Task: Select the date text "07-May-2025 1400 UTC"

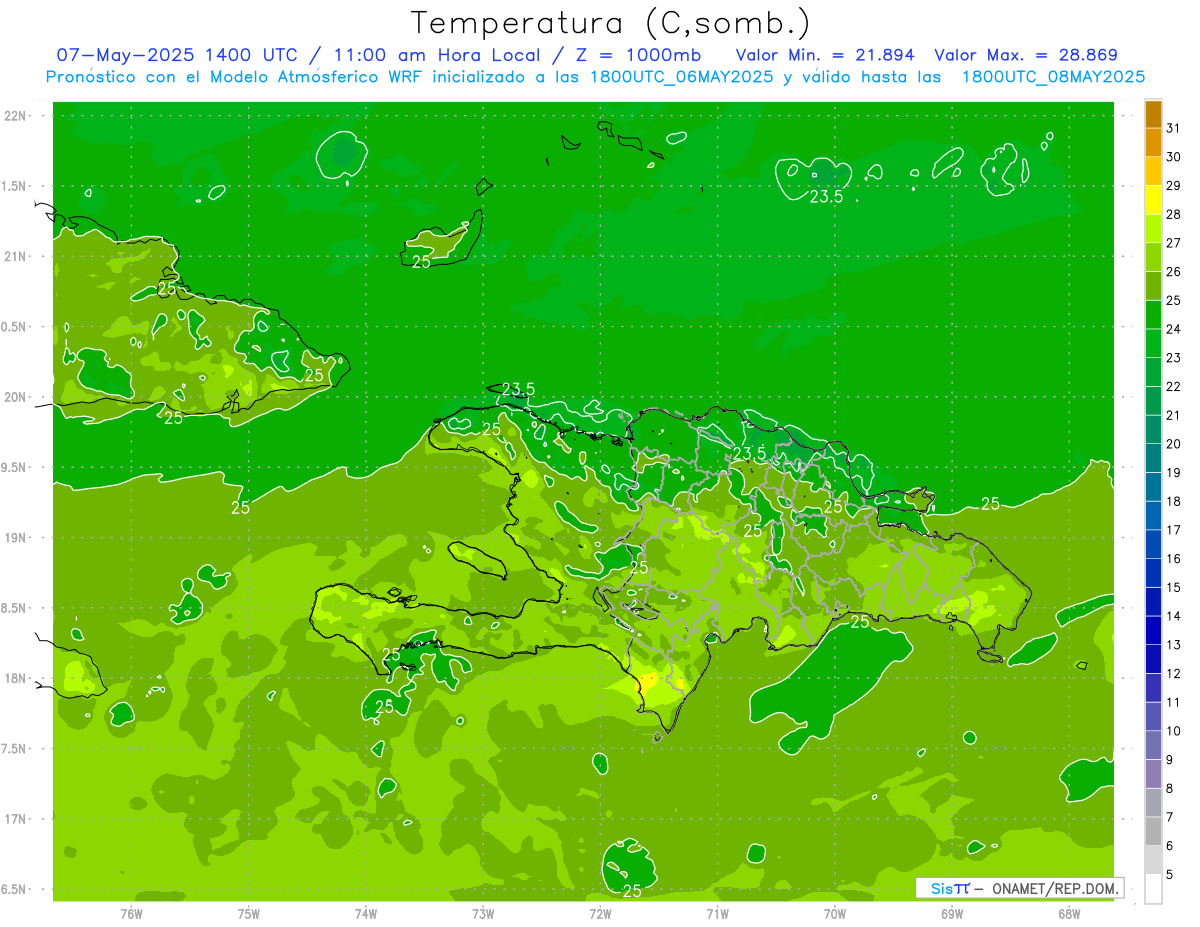Action: 176,55
